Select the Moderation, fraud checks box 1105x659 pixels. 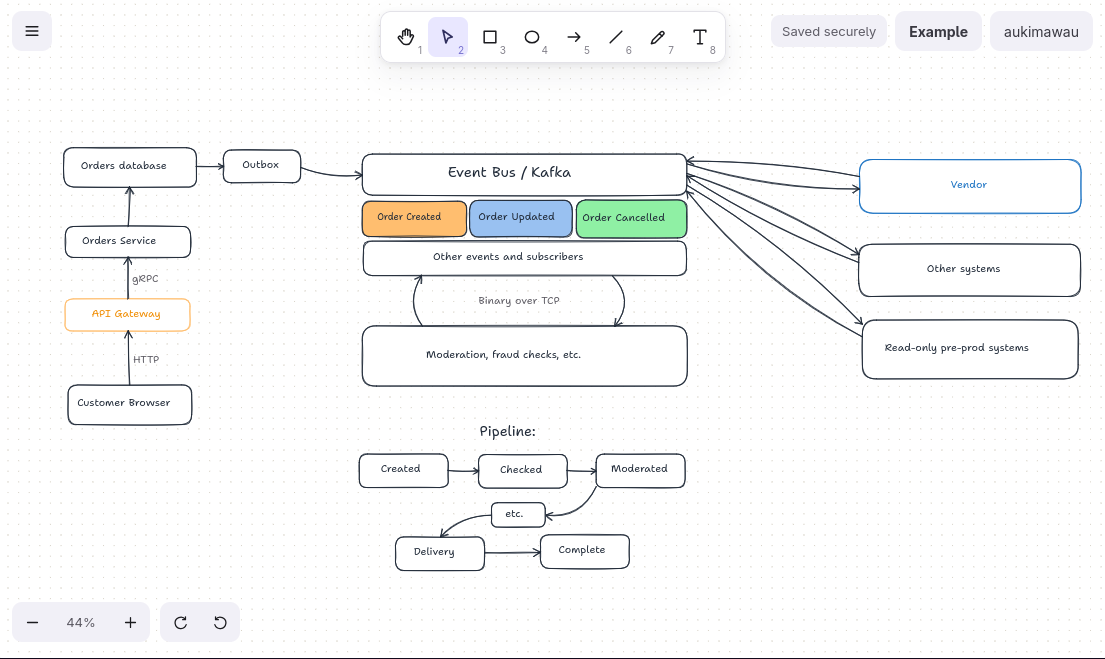point(524,356)
